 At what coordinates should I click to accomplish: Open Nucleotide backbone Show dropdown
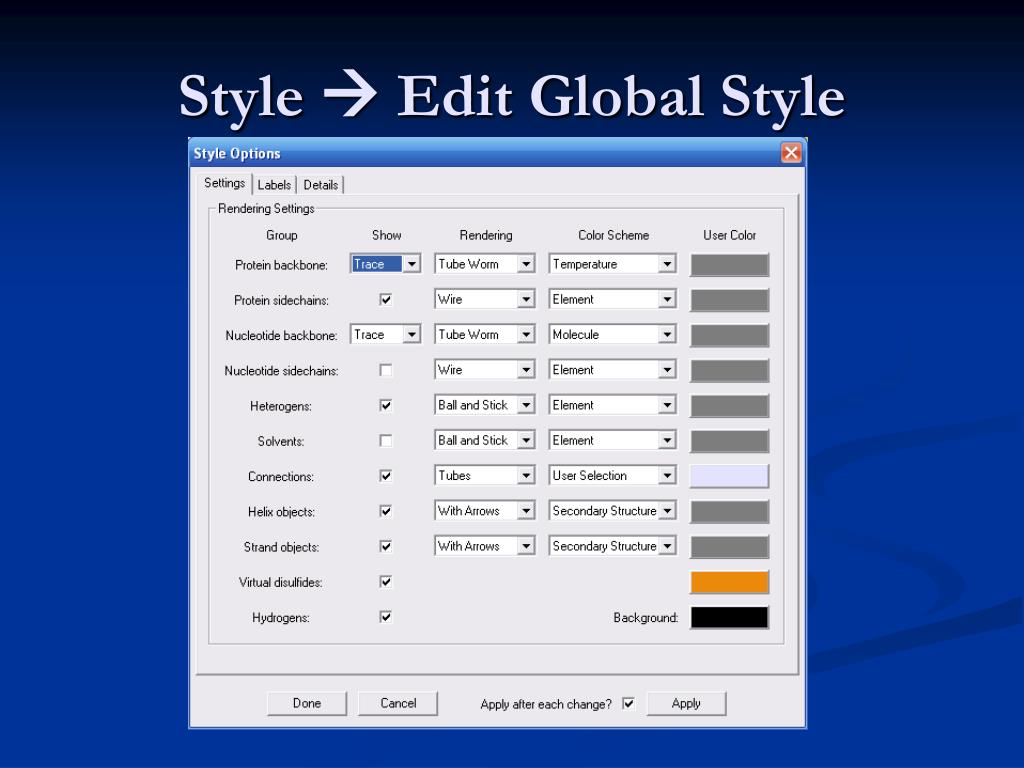coord(385,334)
